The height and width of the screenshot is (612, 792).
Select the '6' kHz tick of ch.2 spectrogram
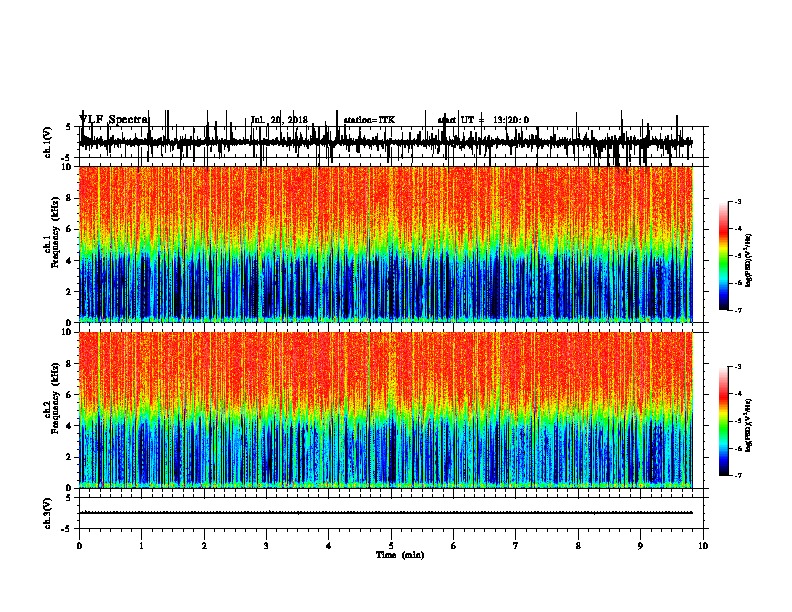[69, 395]
